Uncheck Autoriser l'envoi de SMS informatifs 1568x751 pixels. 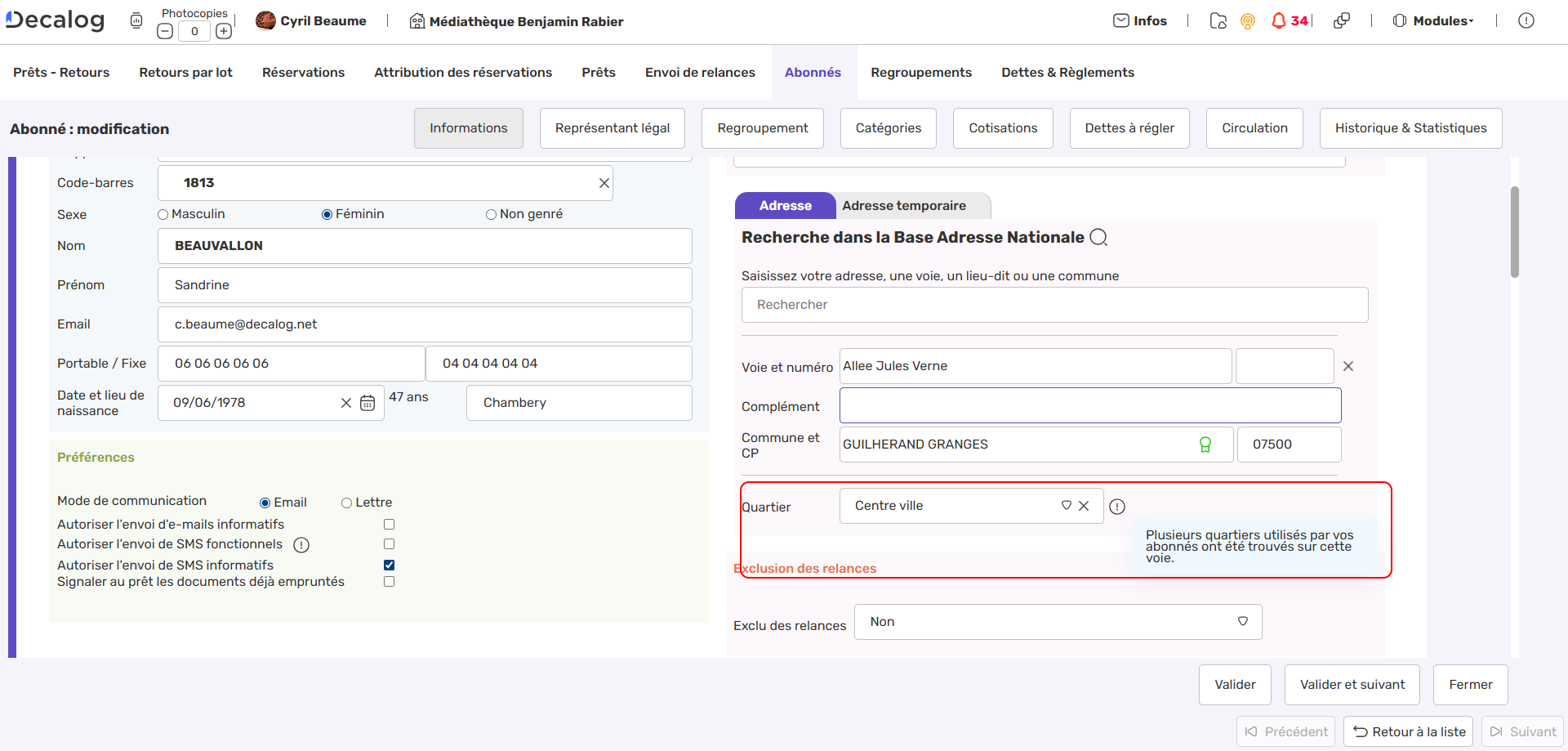[389, 565]
